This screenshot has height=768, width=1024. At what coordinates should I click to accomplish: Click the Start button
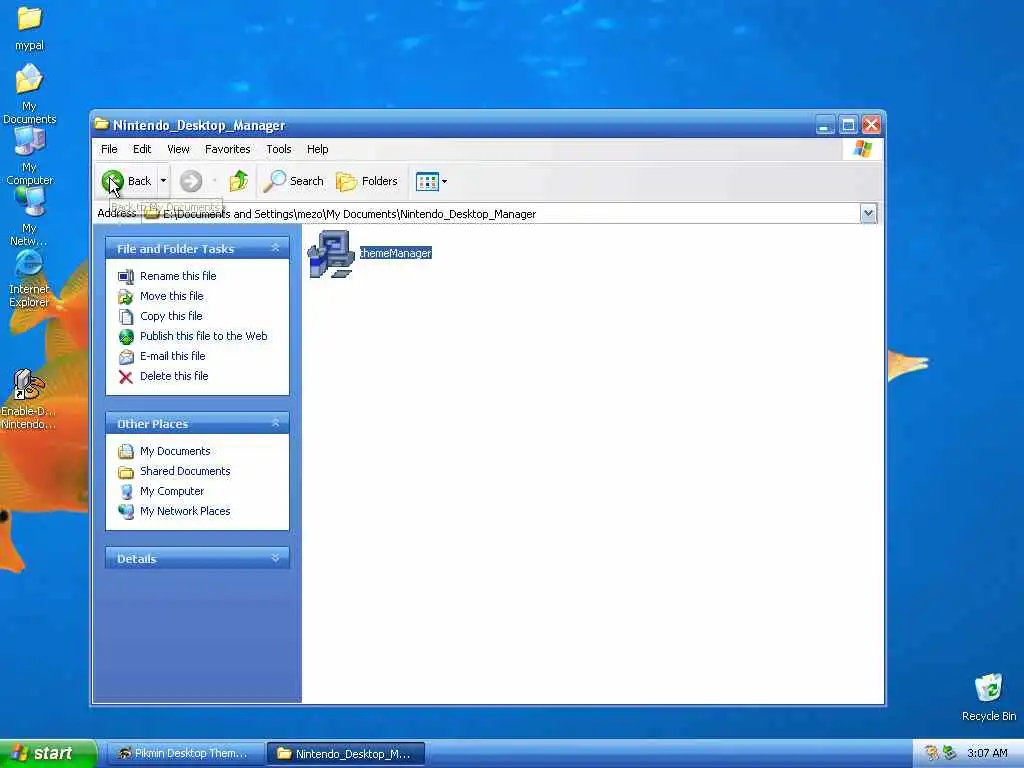[x=48, y=753]
